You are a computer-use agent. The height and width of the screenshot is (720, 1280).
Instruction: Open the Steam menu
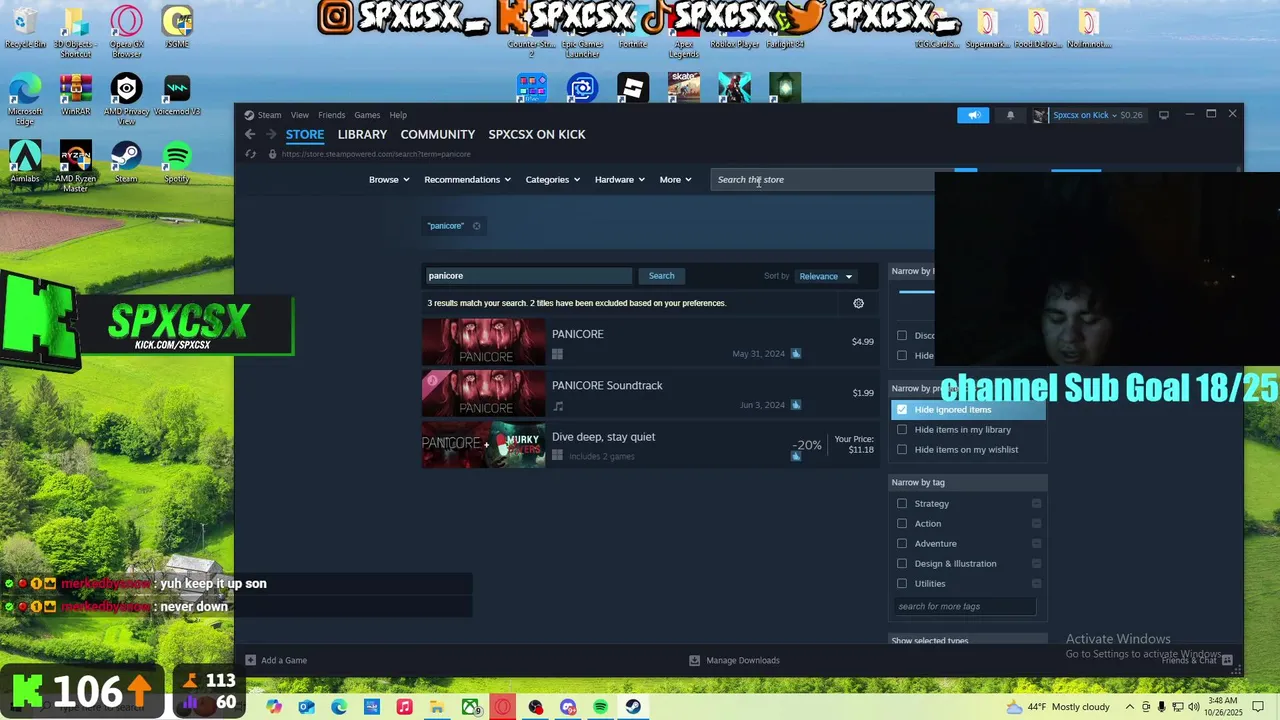coord(269,115)
